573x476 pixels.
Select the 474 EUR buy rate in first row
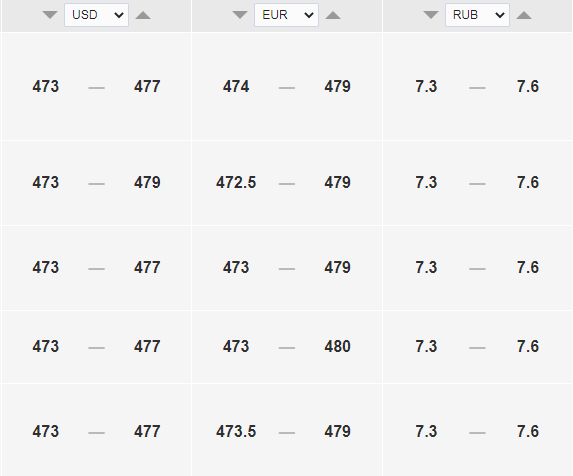tap(236, 87)
